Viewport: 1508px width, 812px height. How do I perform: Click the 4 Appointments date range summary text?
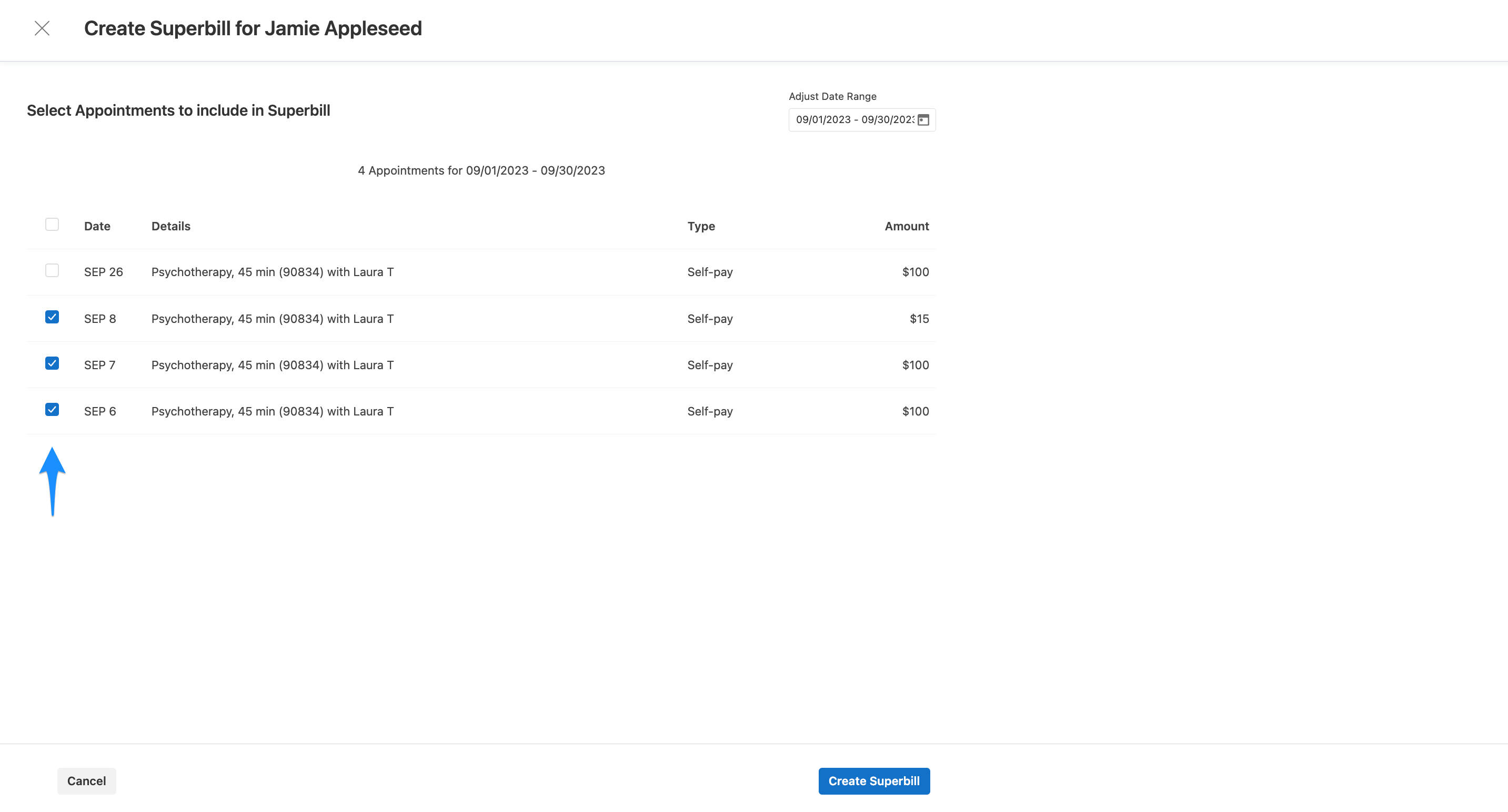(x=481, y=170)
